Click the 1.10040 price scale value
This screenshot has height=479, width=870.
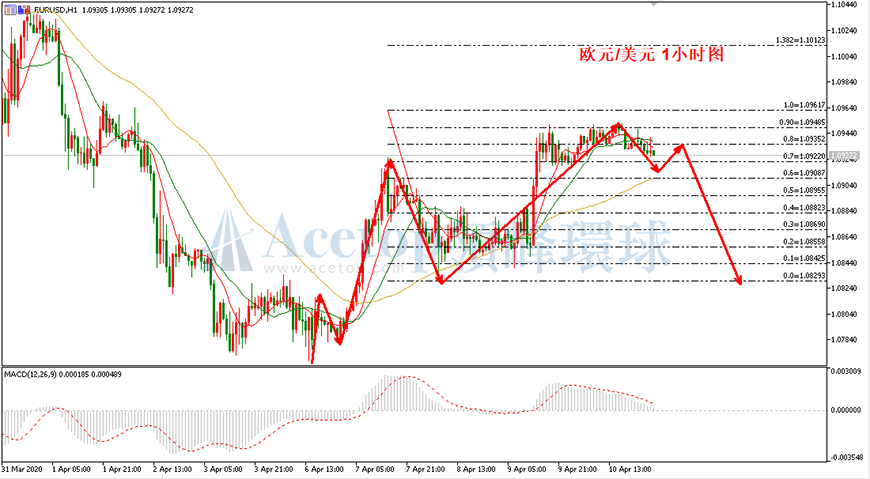[x=844, y=57]
